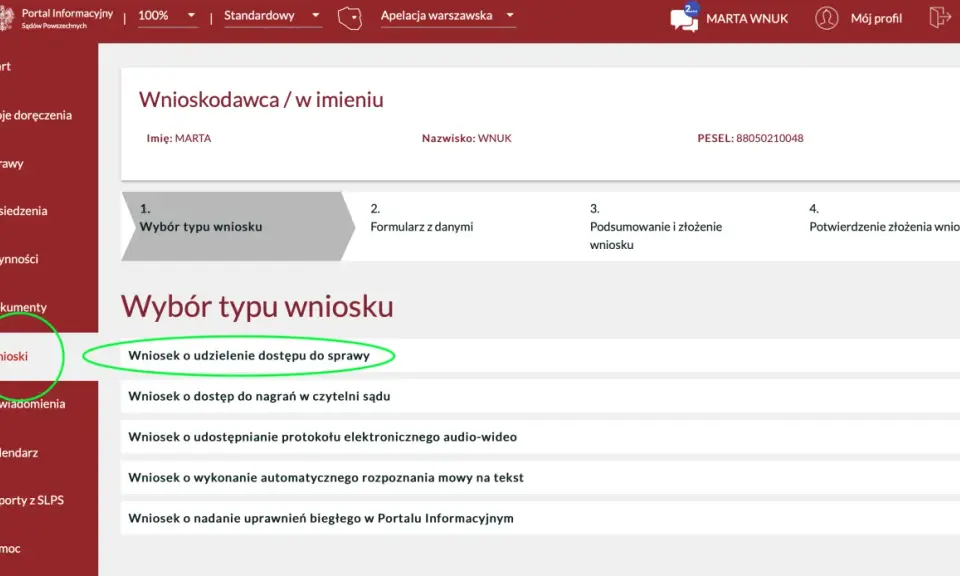
Task: Click the Portal Informacyjny eagle logo
Action: coord(6,18)
